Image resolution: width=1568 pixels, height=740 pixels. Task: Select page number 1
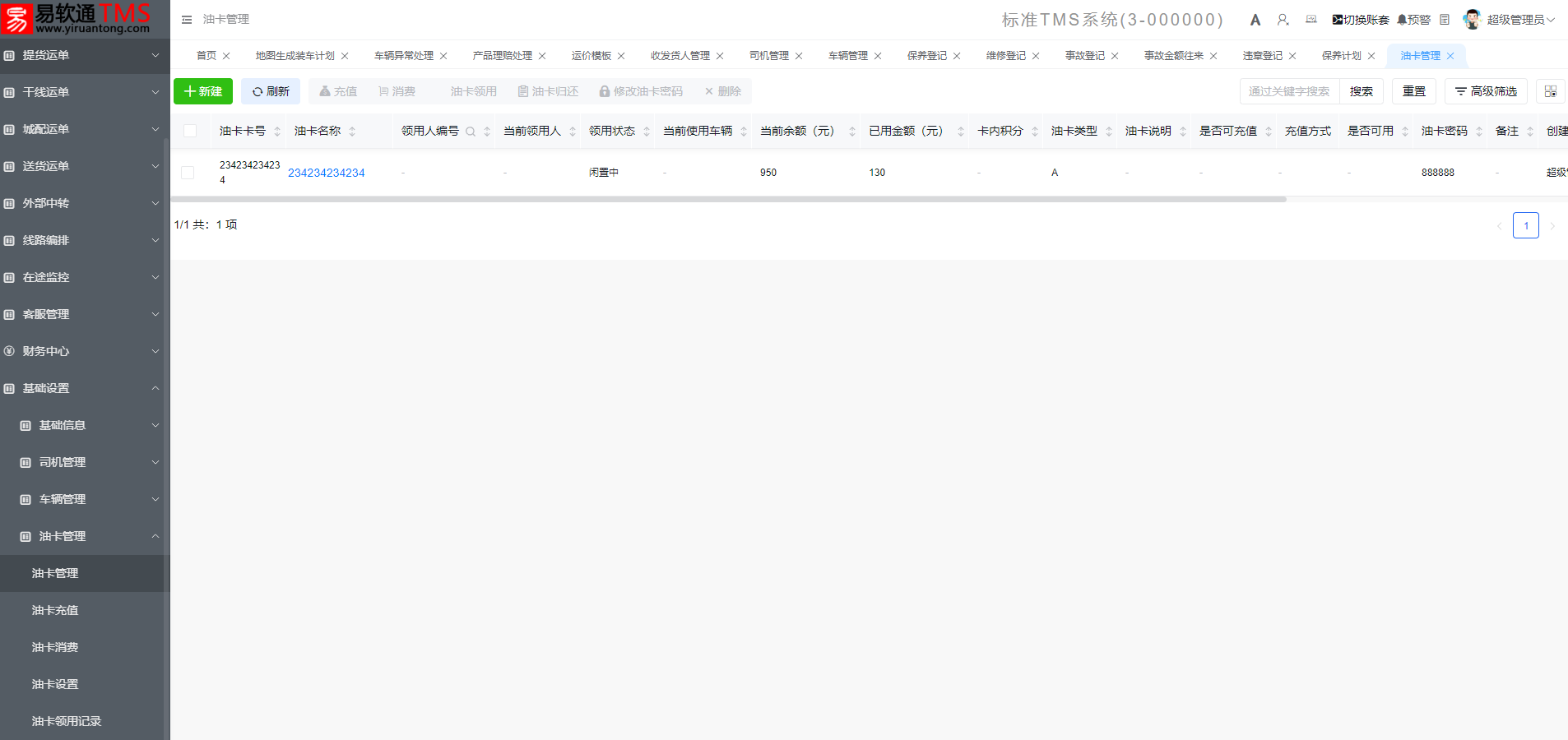point(1526,225)
